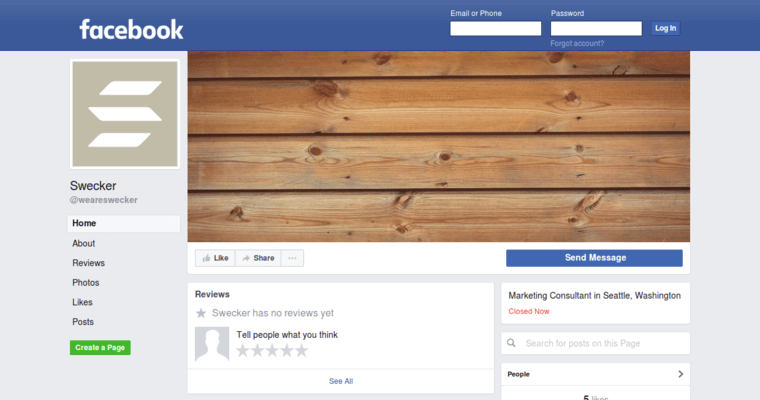Focus the Email or Phone field
Image resolution: width=760 pixels, height=400 pixels.
click(x=495, y=29)
